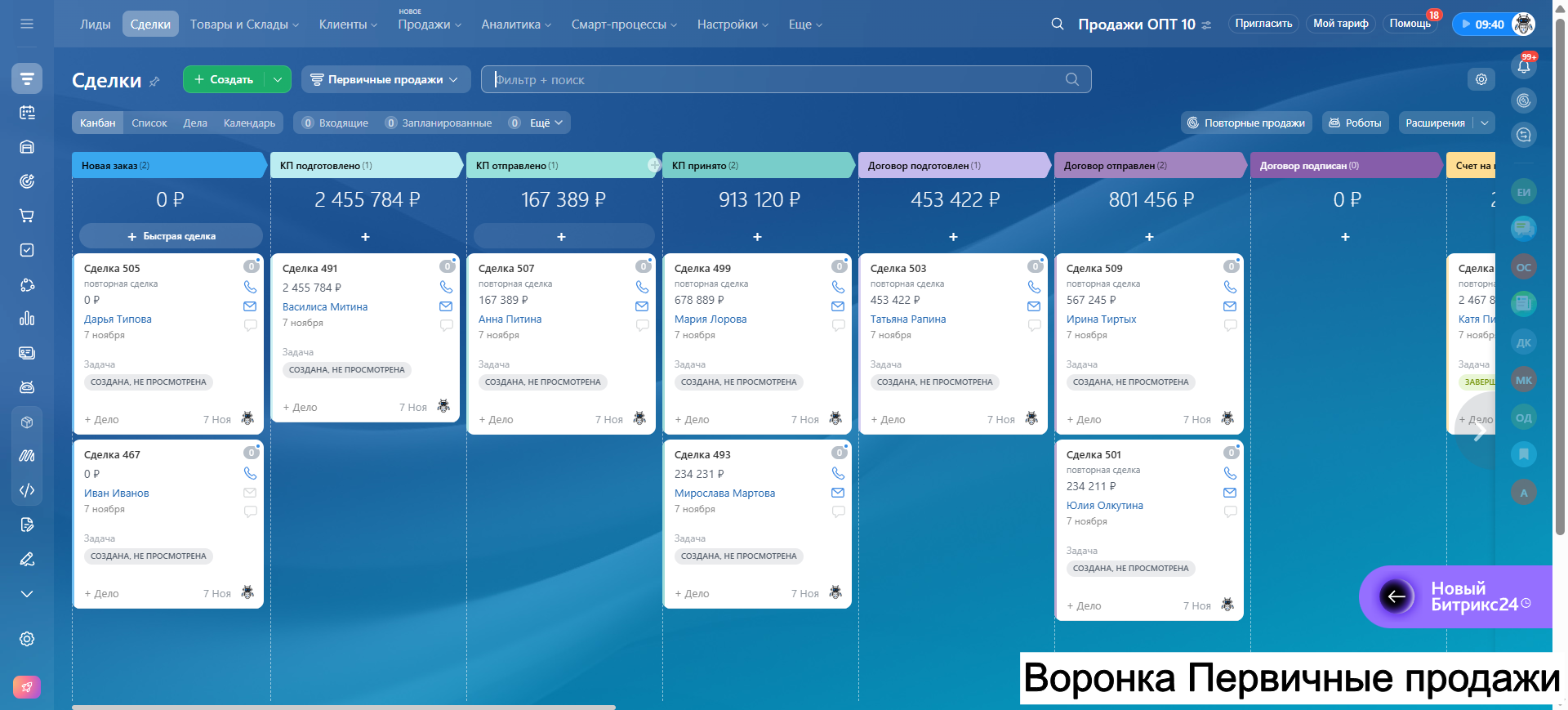Click mail icon on Сделка 503 card
The height and width of the screenshot is (710, 1568).
click(1034, 306)
